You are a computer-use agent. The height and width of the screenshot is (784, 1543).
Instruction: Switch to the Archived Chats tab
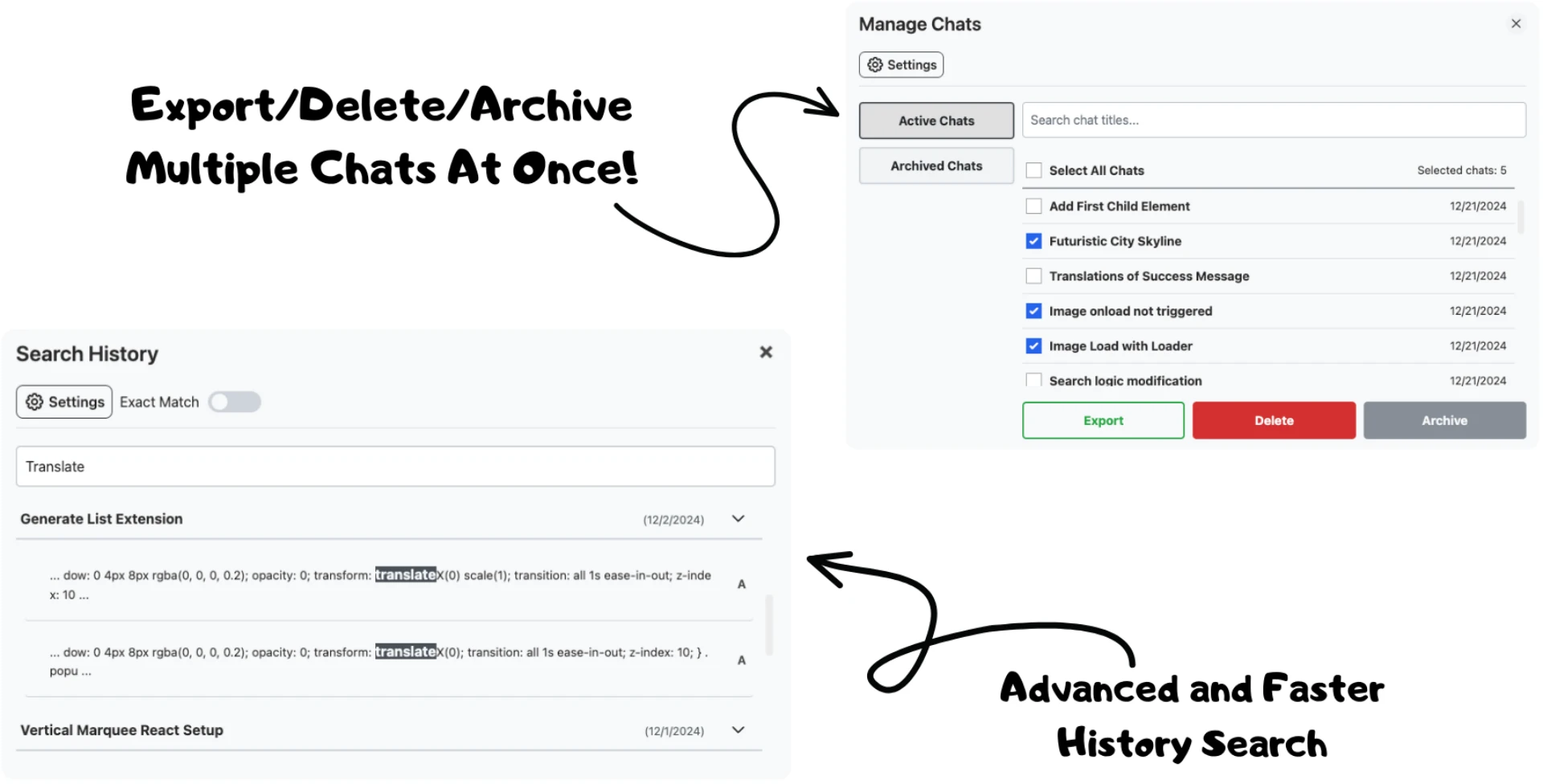pos(935,165)
